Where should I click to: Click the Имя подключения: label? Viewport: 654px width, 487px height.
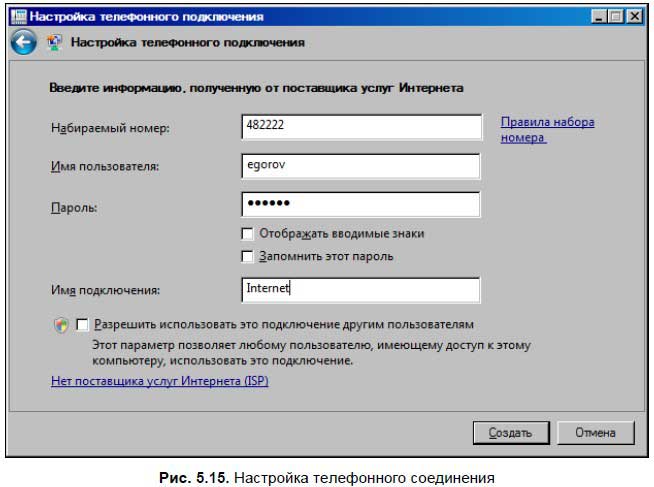click(106, 290)
